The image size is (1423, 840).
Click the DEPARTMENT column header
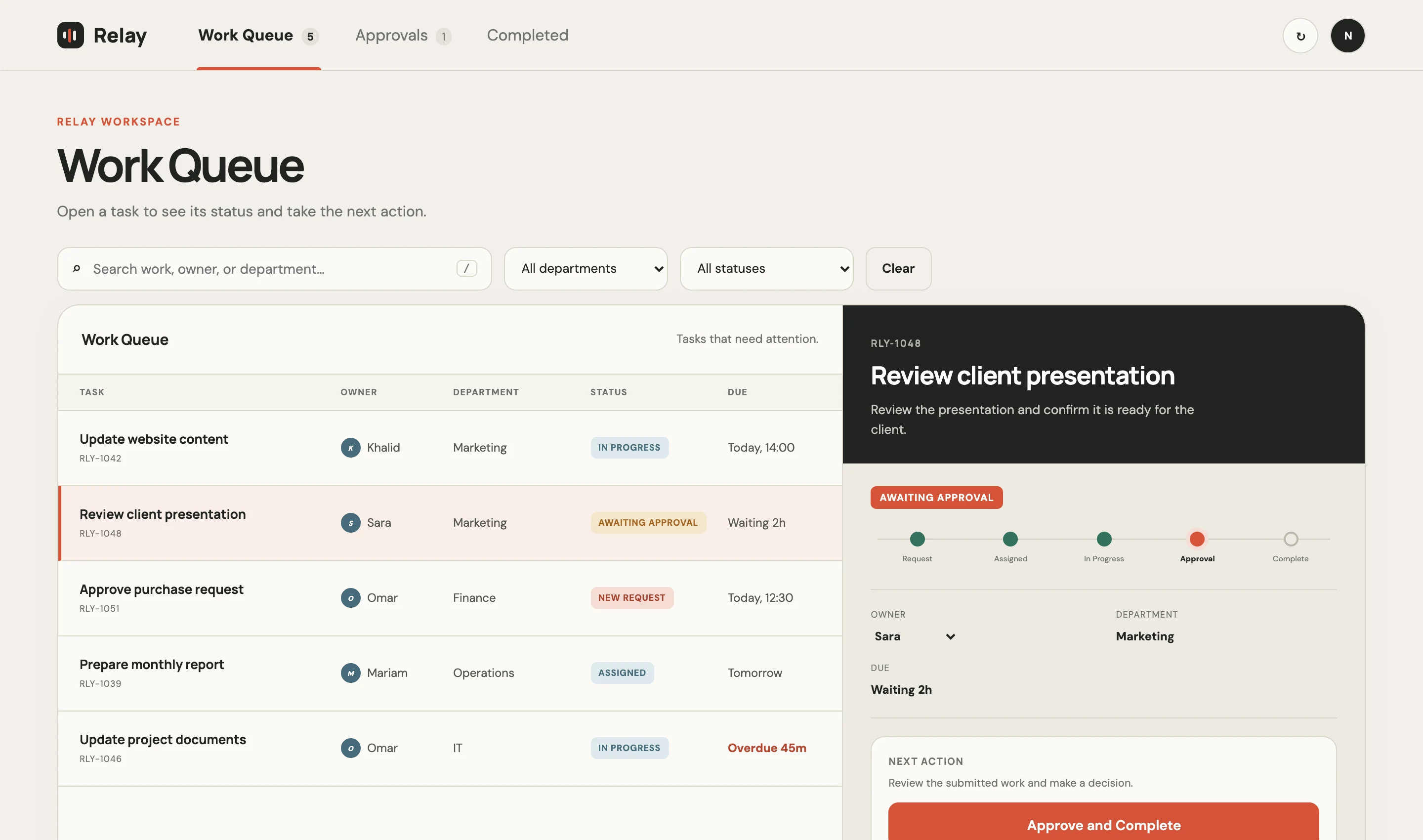tap(486, 392)
